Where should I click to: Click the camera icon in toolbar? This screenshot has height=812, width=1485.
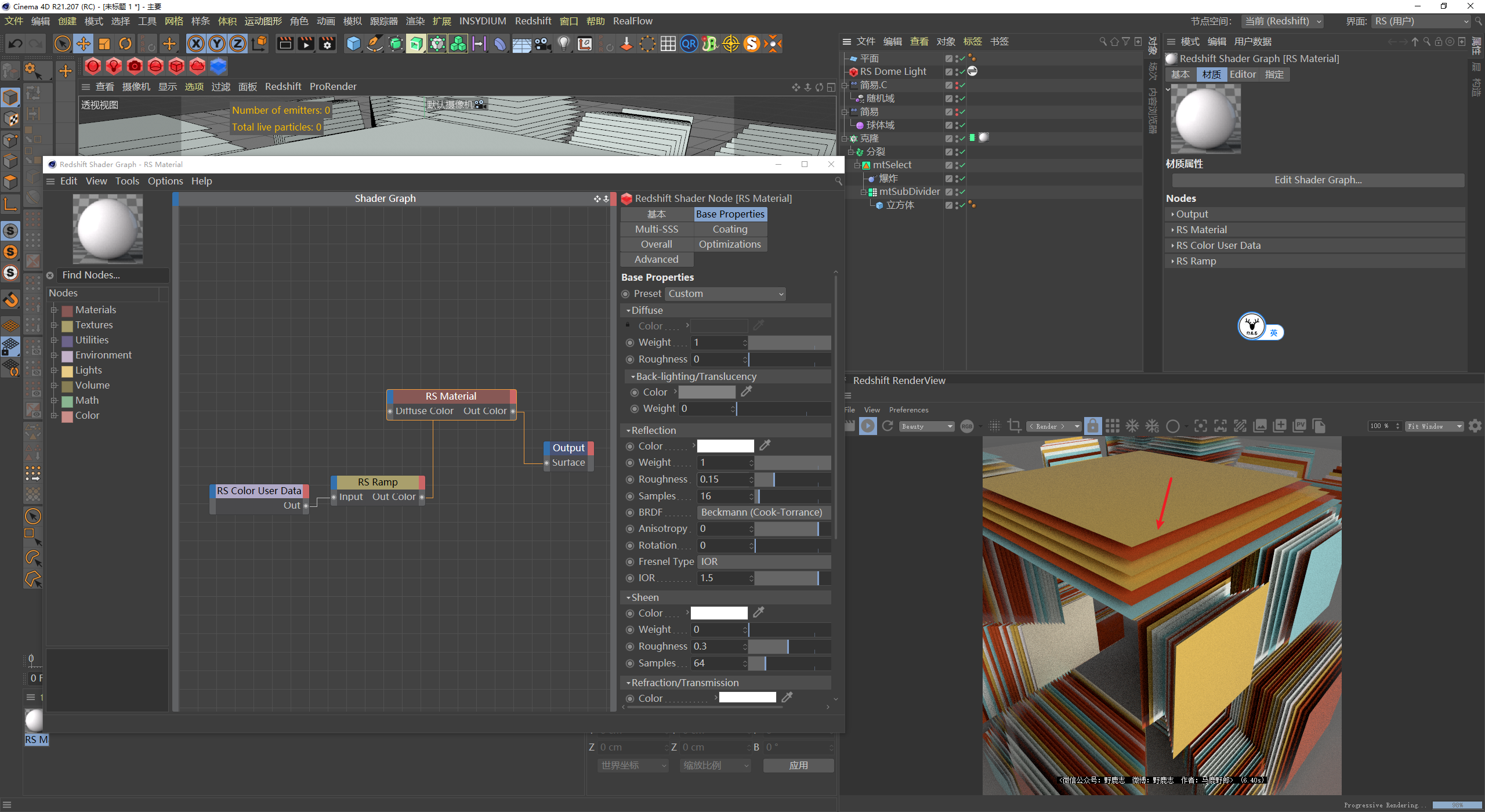[x=543, y=43]
